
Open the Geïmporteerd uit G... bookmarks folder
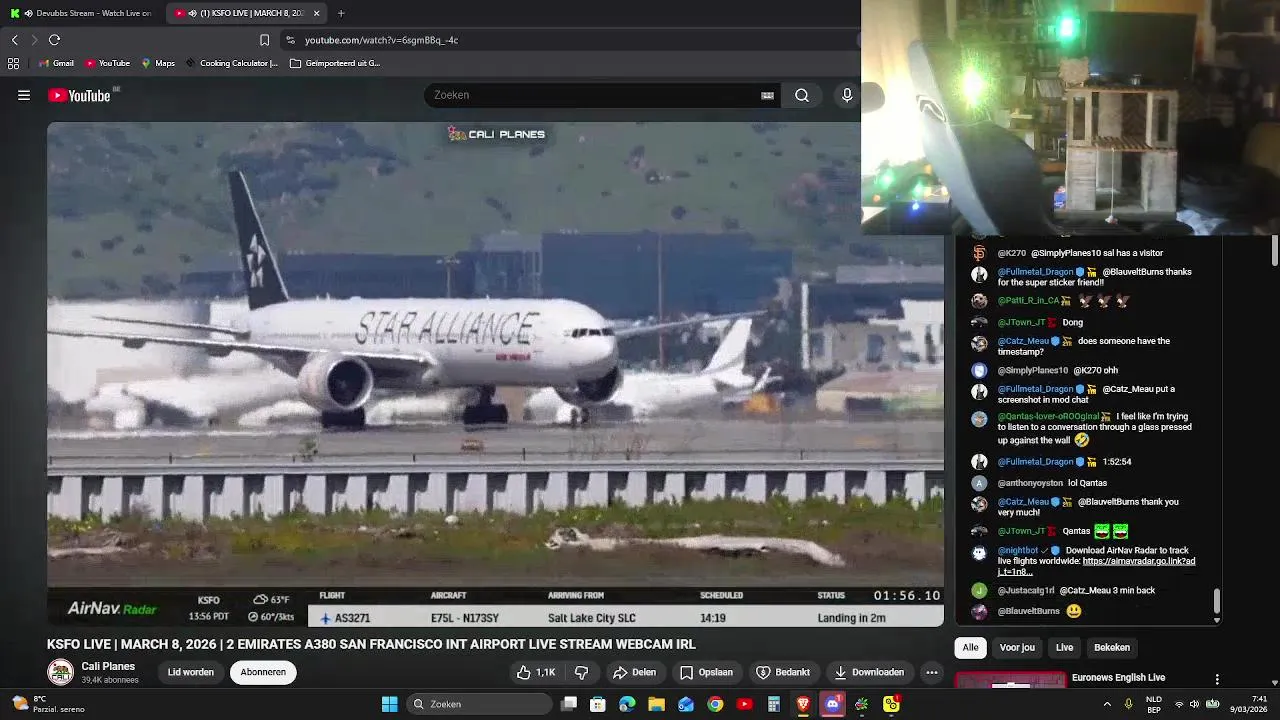click(x=335, y=63)
